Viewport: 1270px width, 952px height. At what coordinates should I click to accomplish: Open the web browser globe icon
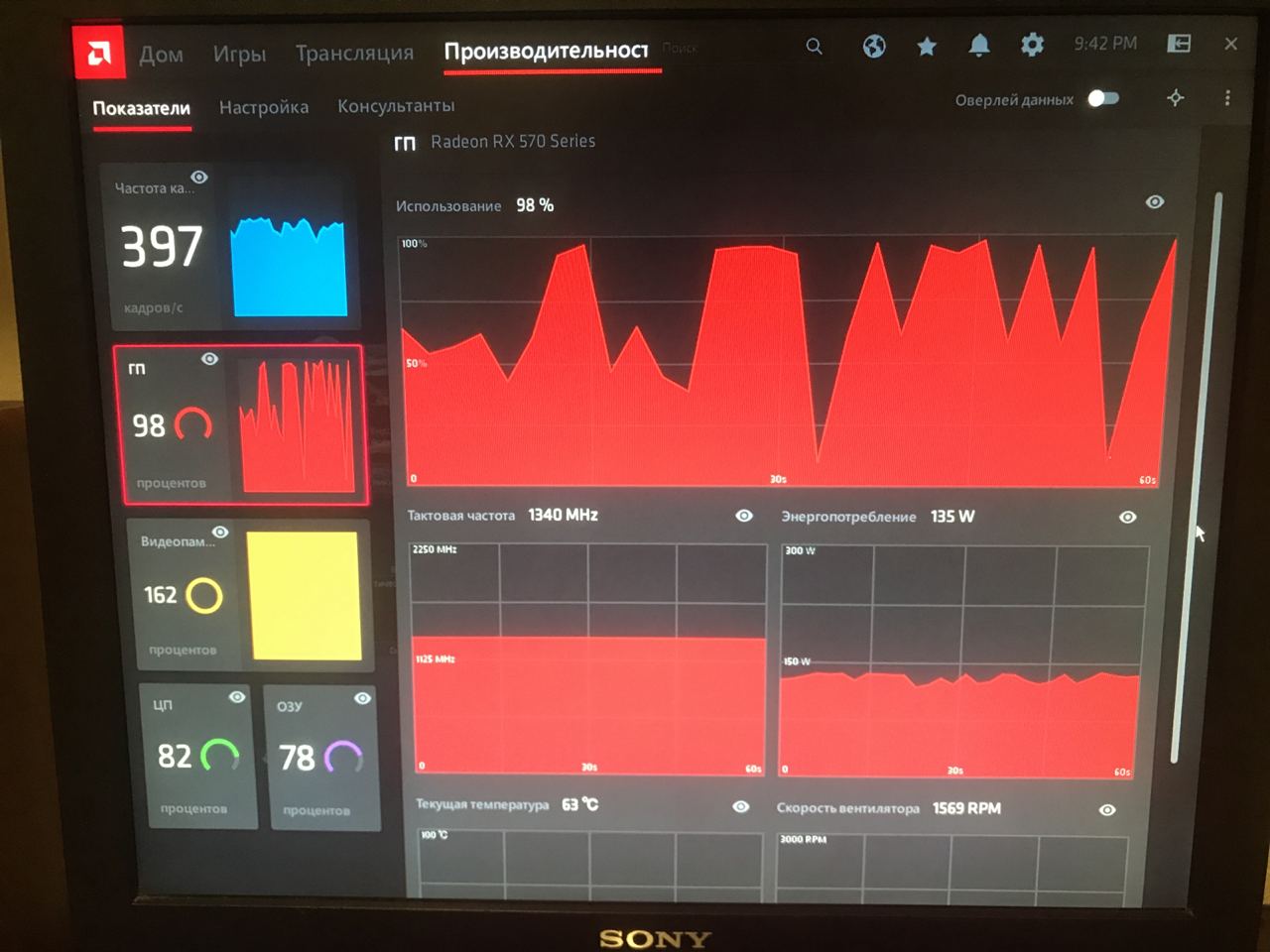pos(874,46)
